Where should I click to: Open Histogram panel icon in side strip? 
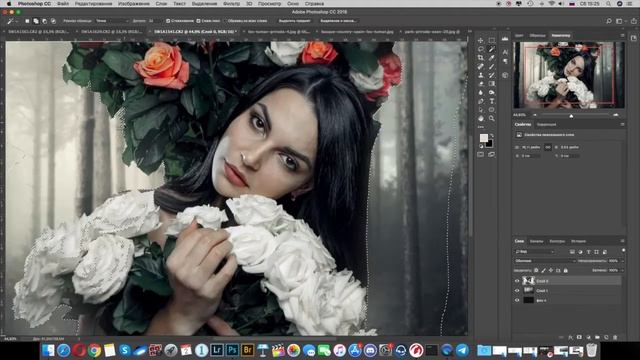pyautogui.click(x=505, y=39)
